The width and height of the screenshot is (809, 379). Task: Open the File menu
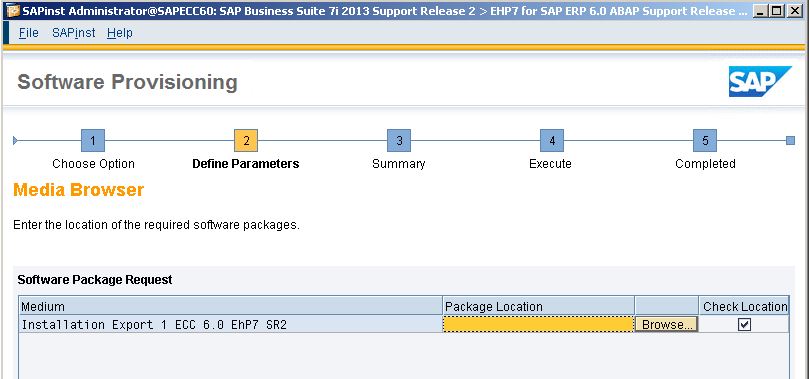coord(28,33)
